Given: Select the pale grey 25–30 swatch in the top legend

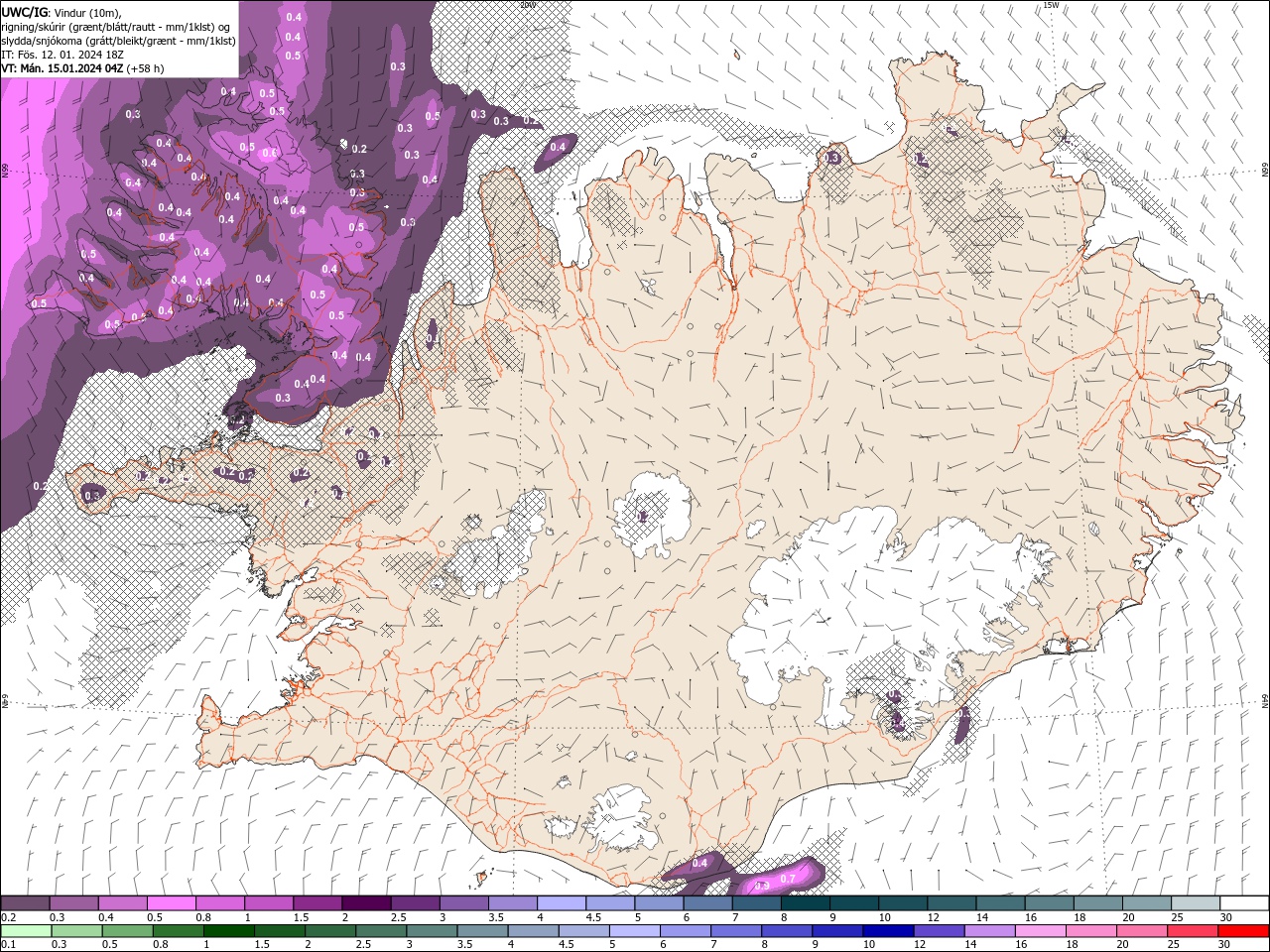Looking at the screenshot, I should click(1195, 903).
